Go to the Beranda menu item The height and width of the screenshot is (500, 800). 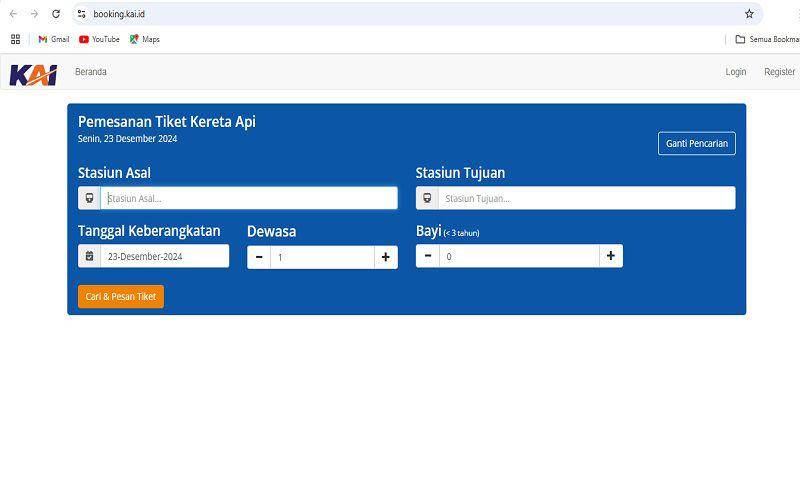pos(91,72)
